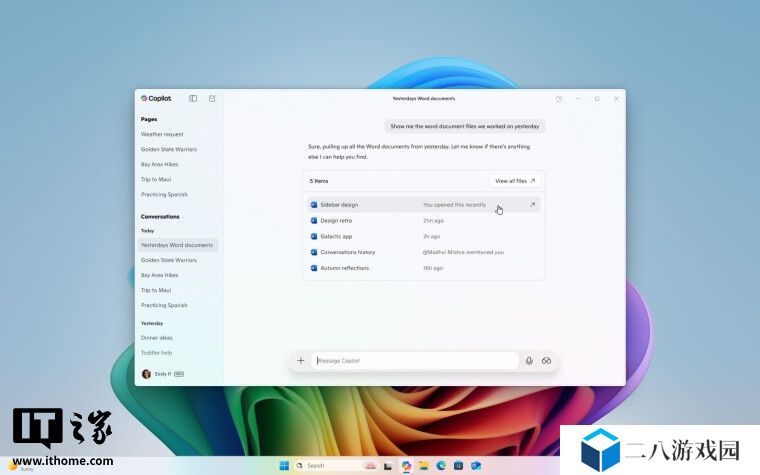Toggle the Copilot sidebar panel icon
This screenshot has height=475, width=760.
(193, 98)
